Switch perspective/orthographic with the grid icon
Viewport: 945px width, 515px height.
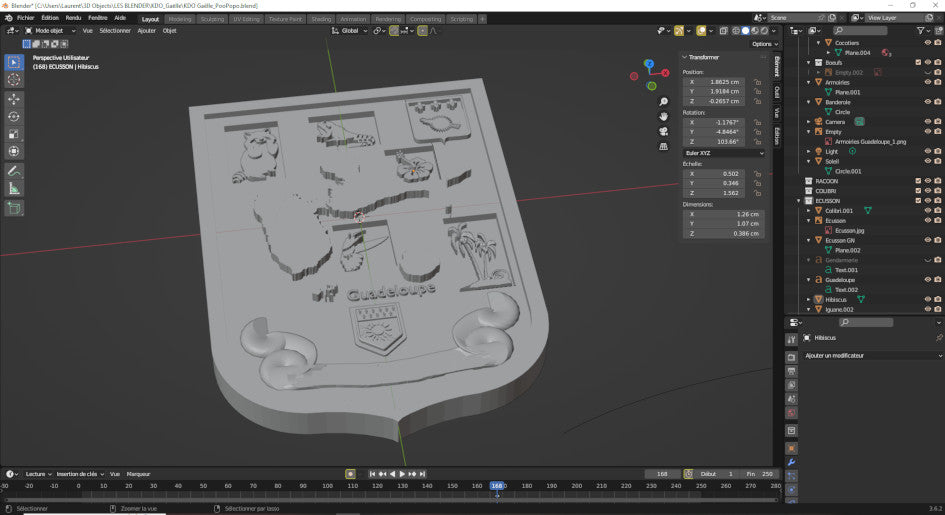click(x=664, y=146)
